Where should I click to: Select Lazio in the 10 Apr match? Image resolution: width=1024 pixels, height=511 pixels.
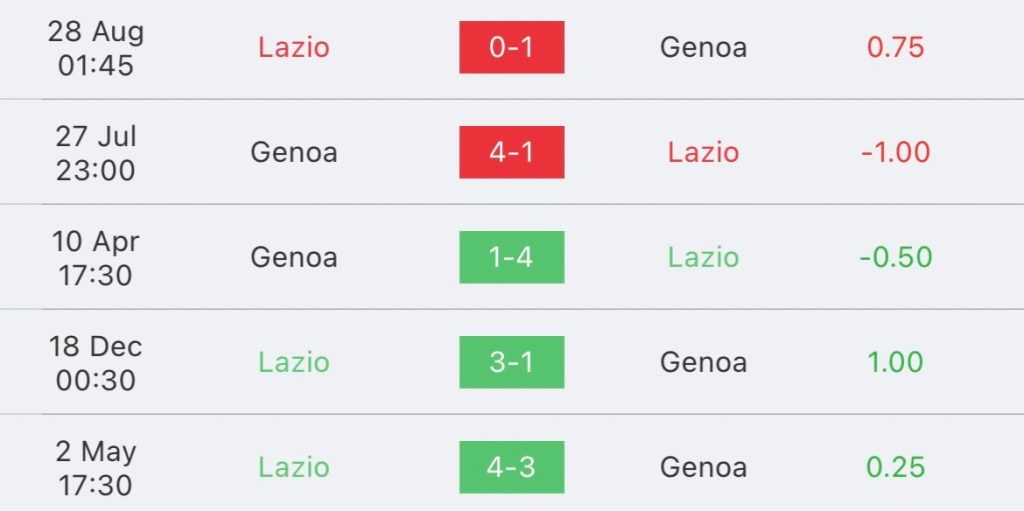point(703,257)
